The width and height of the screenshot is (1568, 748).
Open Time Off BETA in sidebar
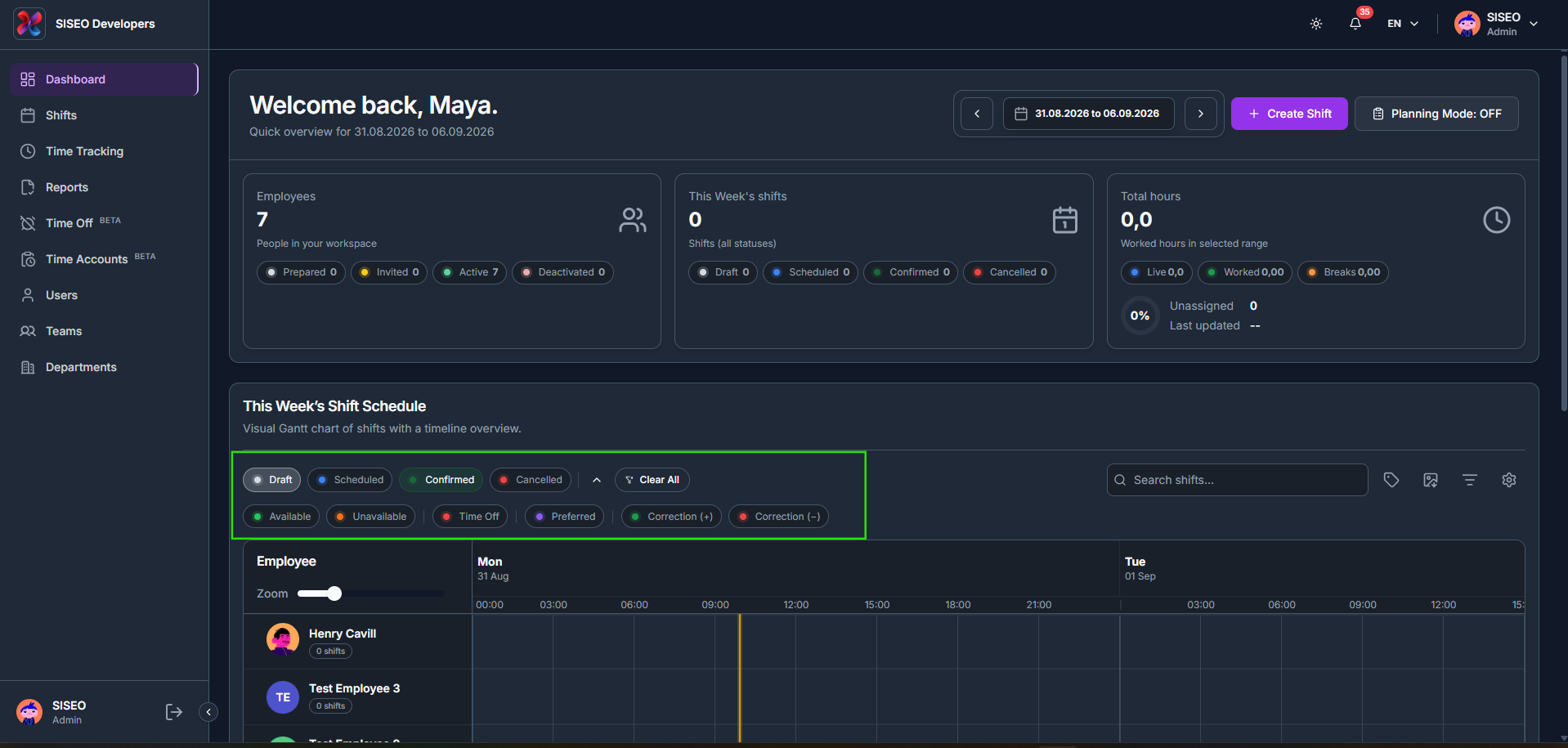[x=104, y=223]
